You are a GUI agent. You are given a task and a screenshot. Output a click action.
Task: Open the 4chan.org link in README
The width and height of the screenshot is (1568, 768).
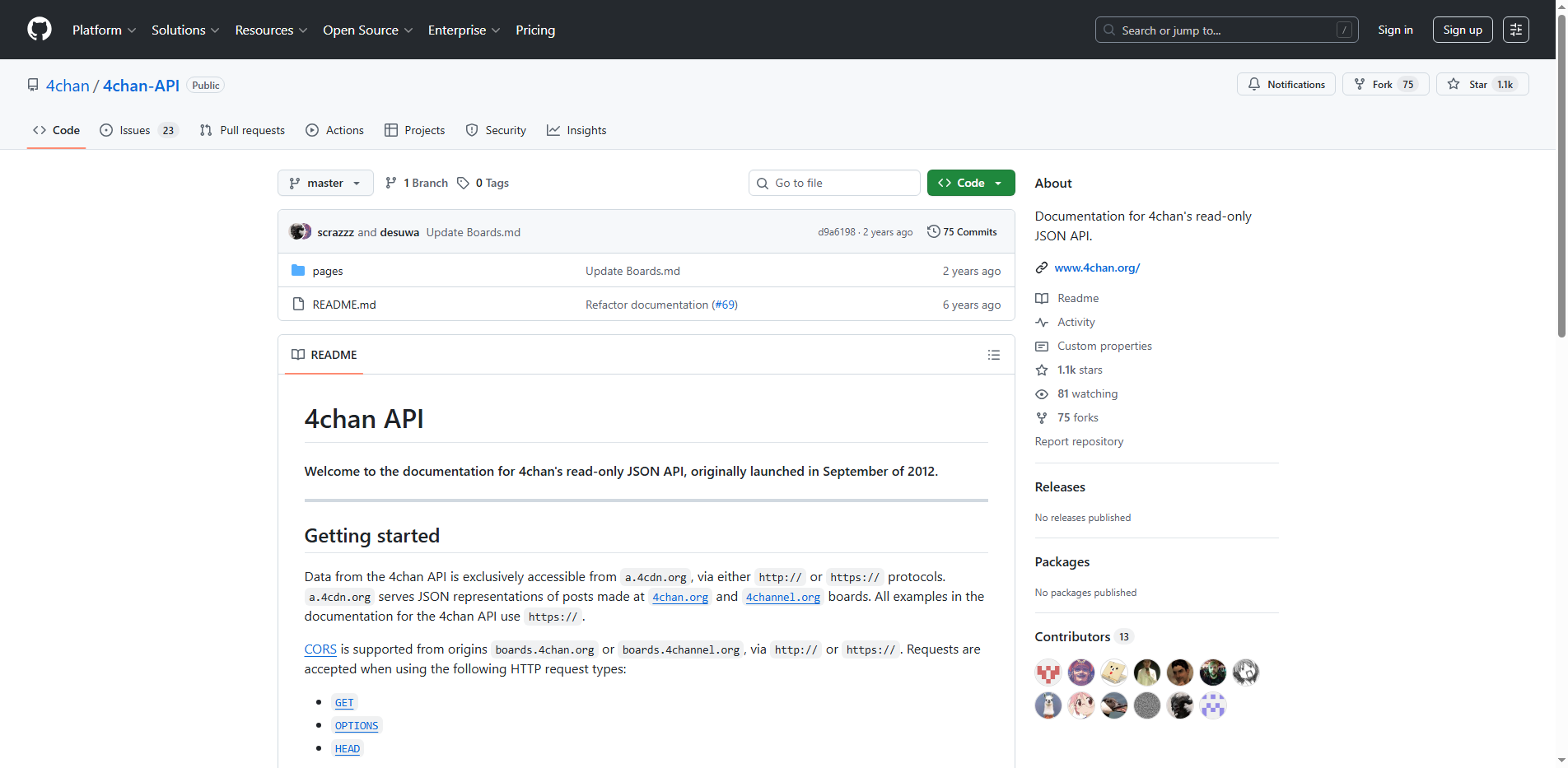tap(680, 597)
